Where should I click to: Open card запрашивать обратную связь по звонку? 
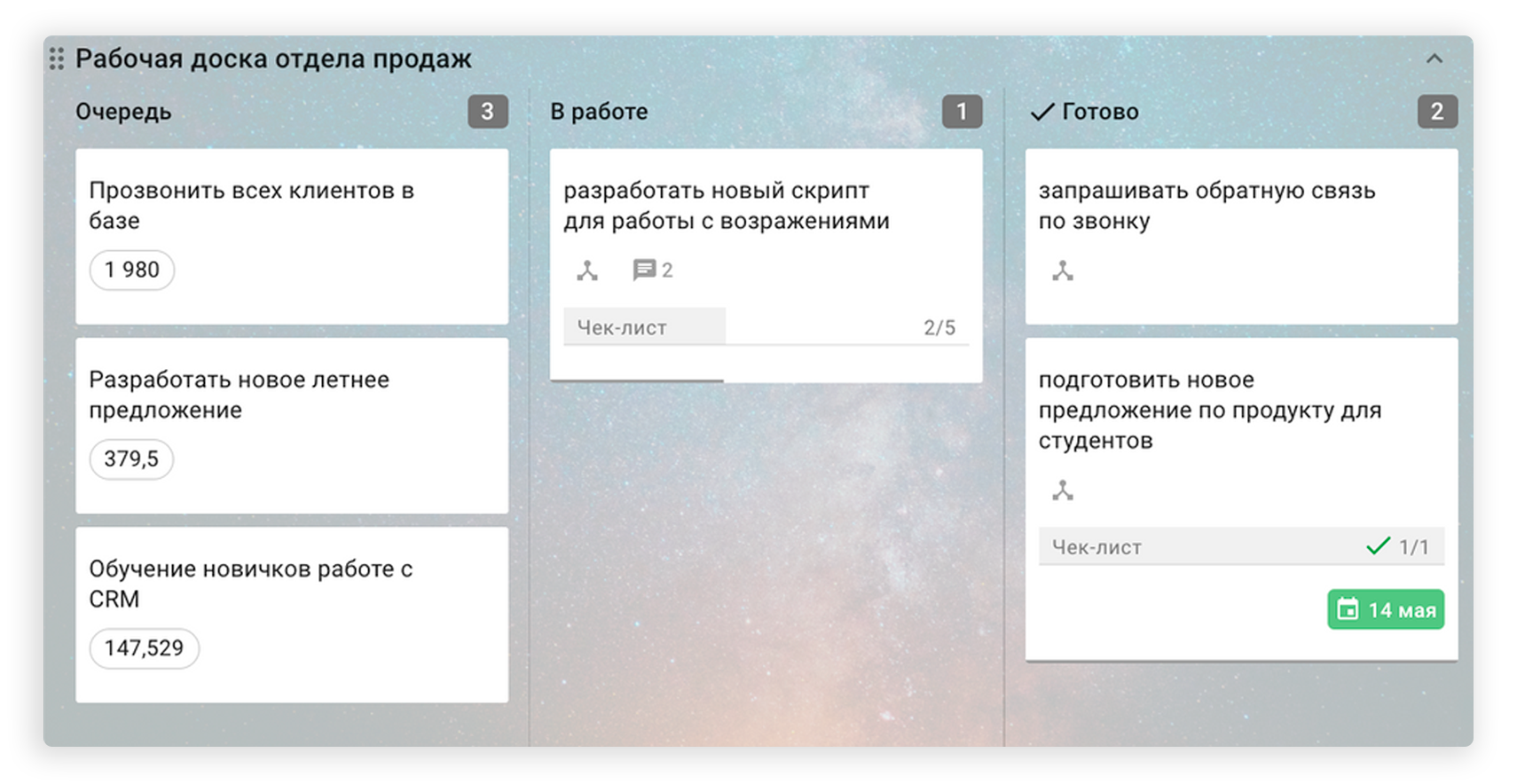(1241, 236)
